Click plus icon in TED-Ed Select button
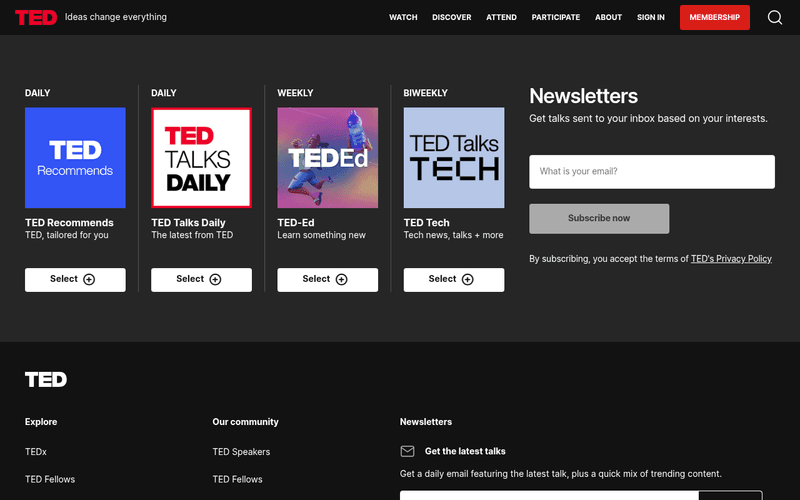800x500 pixels. (x=341, y=280)
